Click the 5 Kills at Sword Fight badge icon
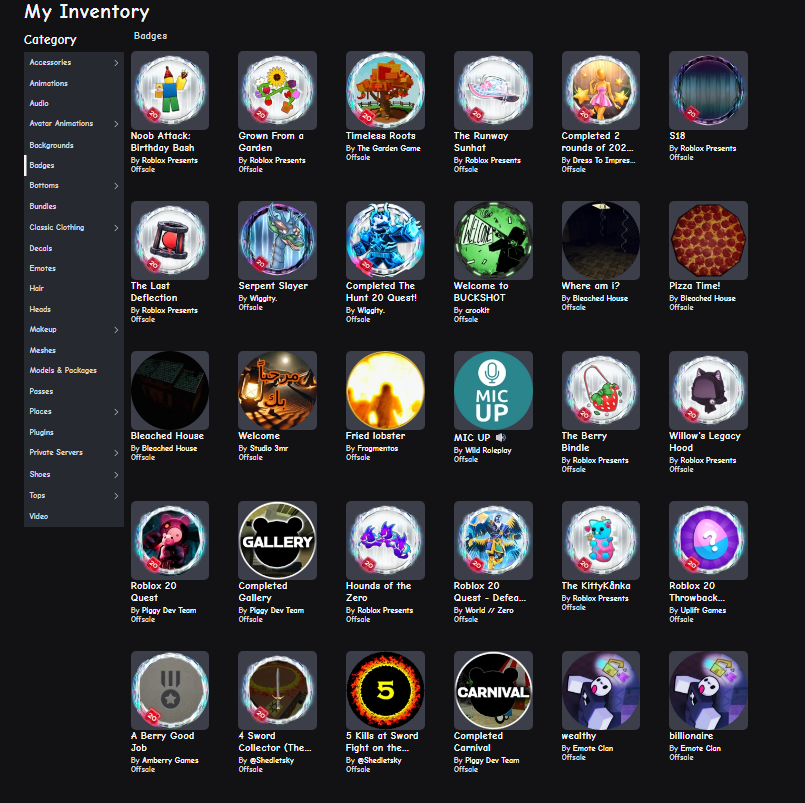805x803 pixels. tap(385, 690)
